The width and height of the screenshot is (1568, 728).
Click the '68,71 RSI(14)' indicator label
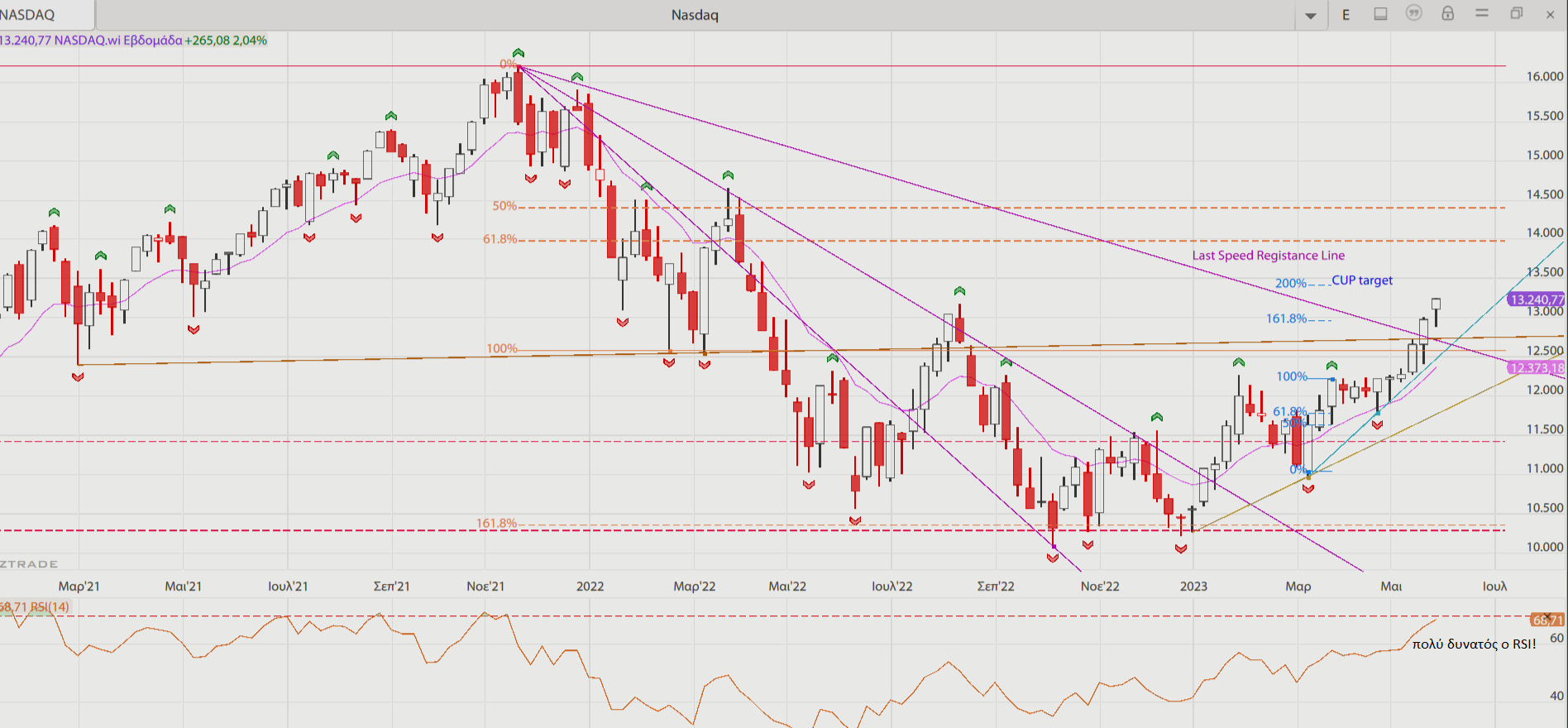pyautogui.click(x=35, y=607)
